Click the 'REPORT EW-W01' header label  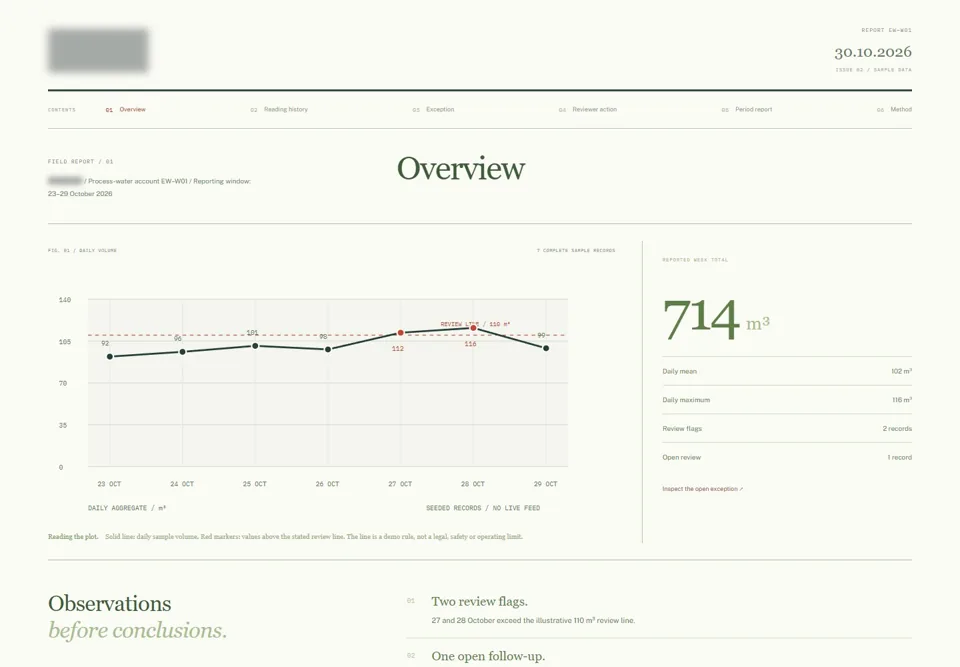tap(887, 30)
